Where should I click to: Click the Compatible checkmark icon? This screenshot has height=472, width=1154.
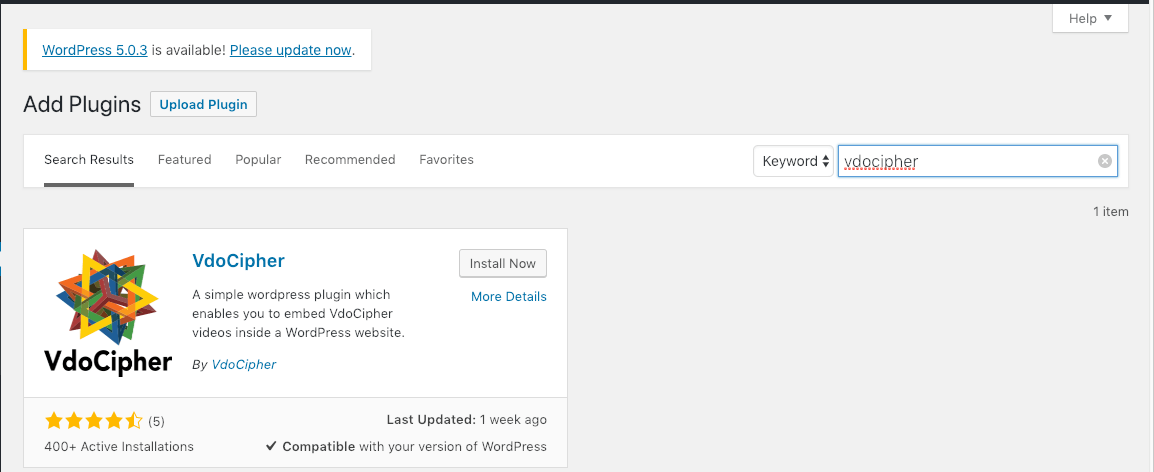coord(271,447)
